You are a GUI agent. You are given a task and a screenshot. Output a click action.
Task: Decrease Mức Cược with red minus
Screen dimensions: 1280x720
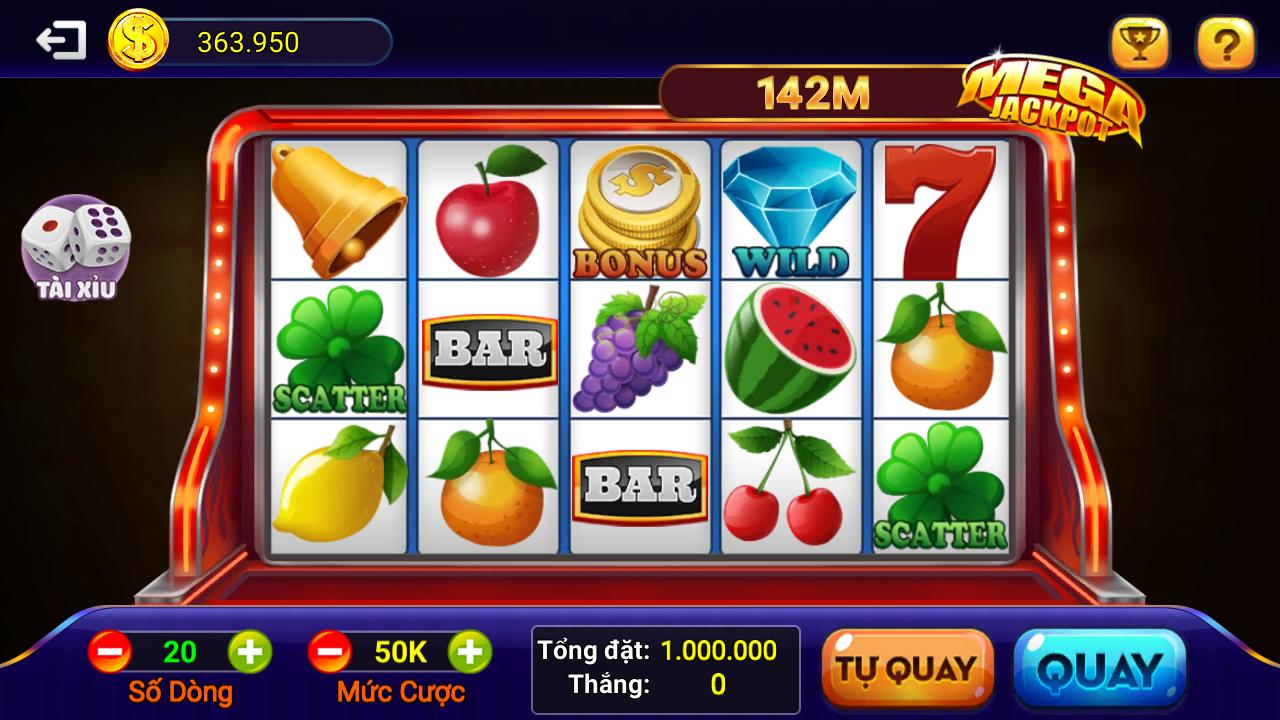tap(330, 652)
